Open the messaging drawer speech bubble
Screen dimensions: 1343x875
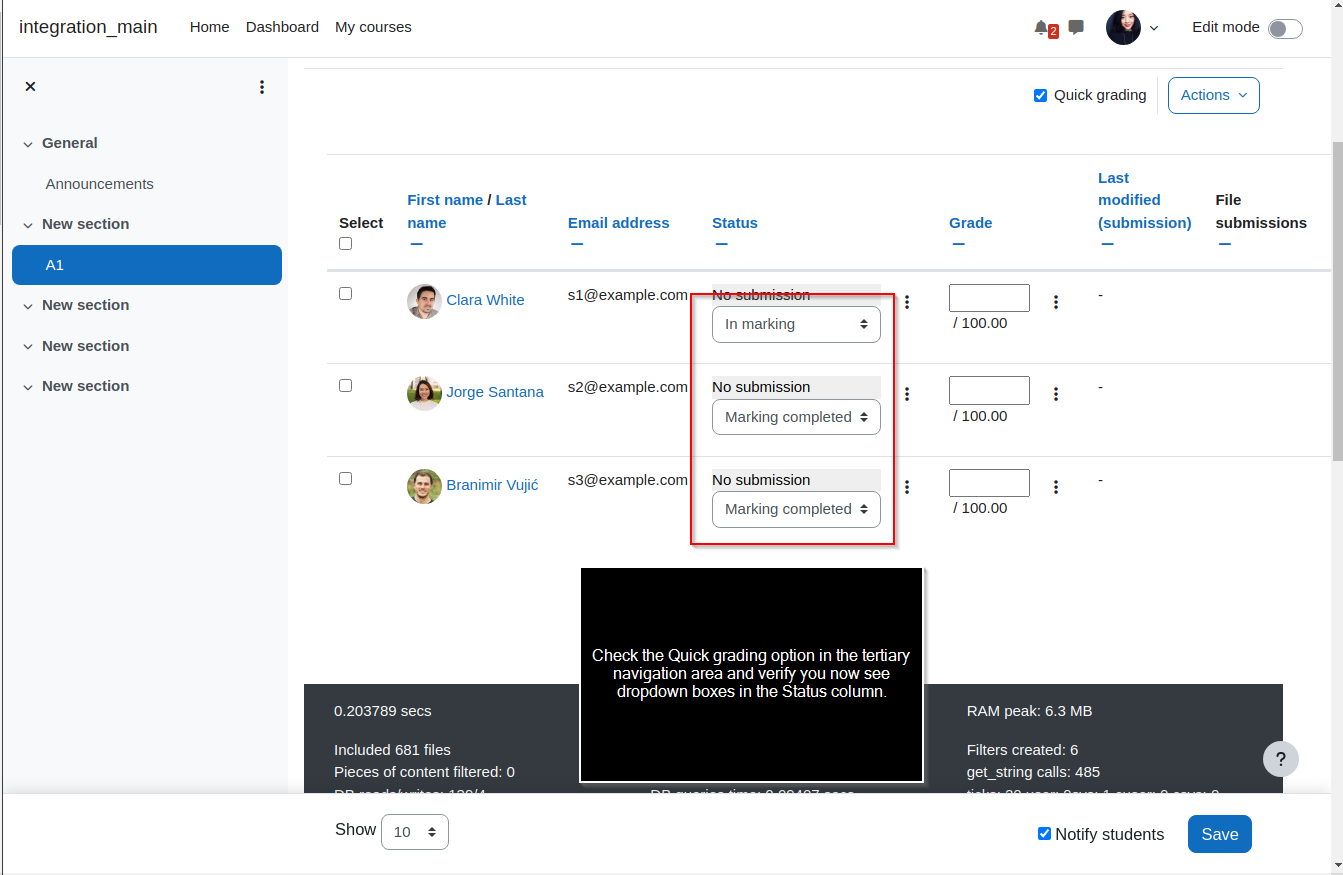point(1076,28)
